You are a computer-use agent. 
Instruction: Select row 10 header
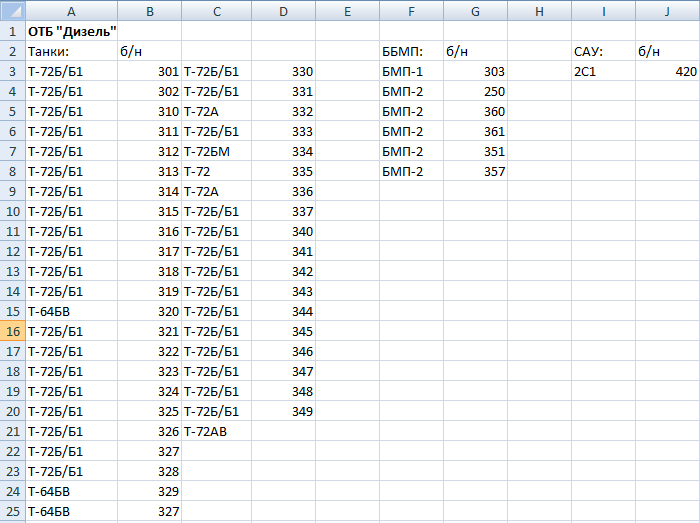pyautogui.click(x=12, y=211)
